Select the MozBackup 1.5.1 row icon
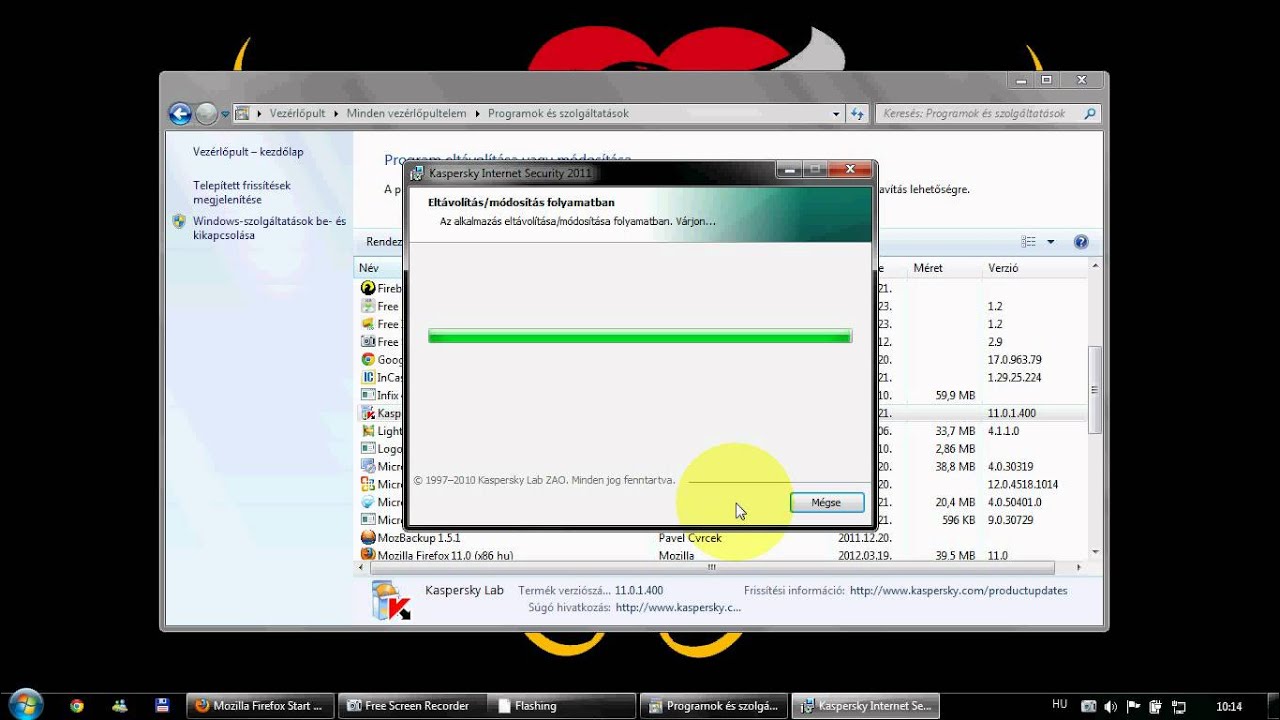The width and height of the screenshot is (1280, 720). [368, 538]
